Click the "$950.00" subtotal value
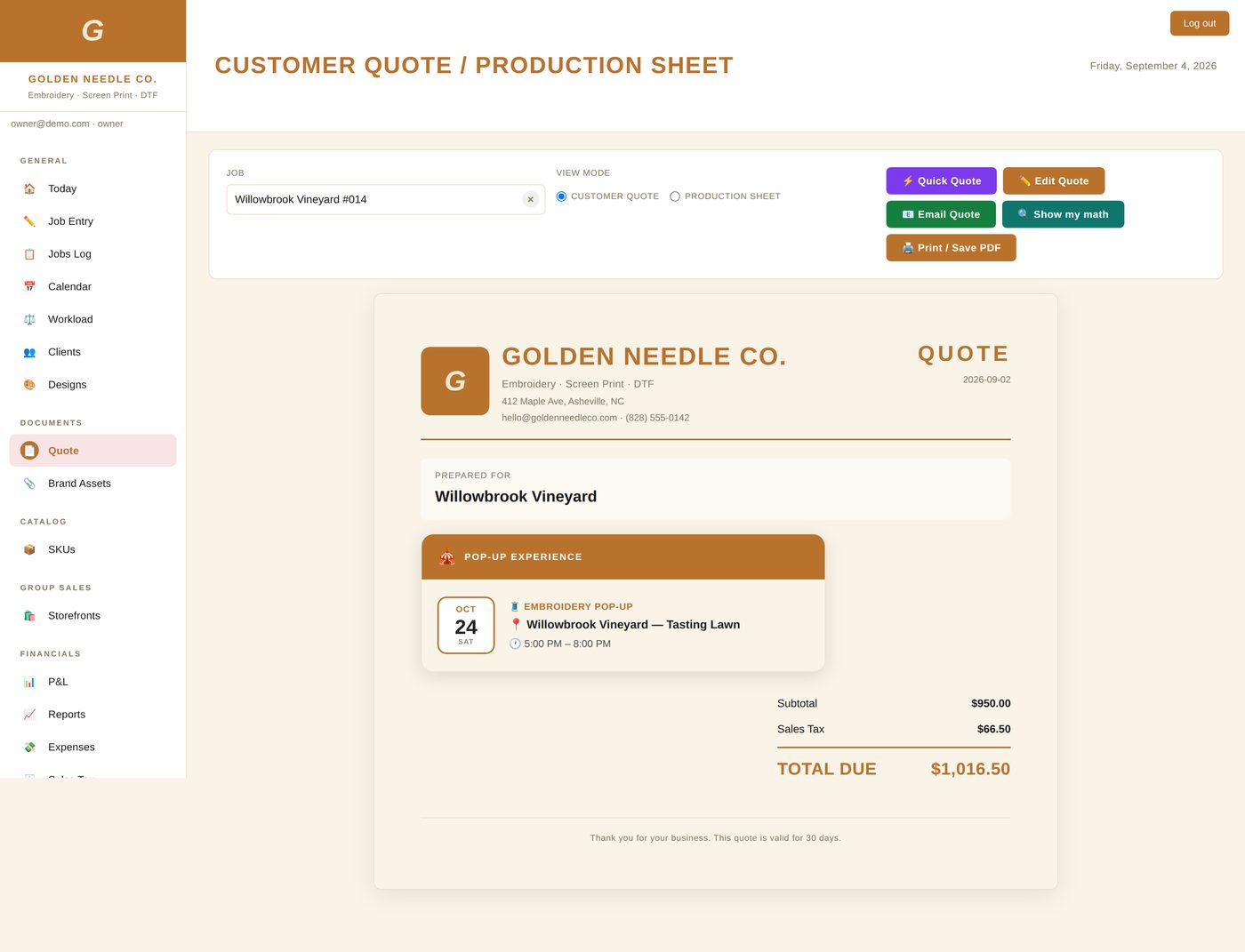This screenshot has width=1245, height=952. (x=991, y=703)
